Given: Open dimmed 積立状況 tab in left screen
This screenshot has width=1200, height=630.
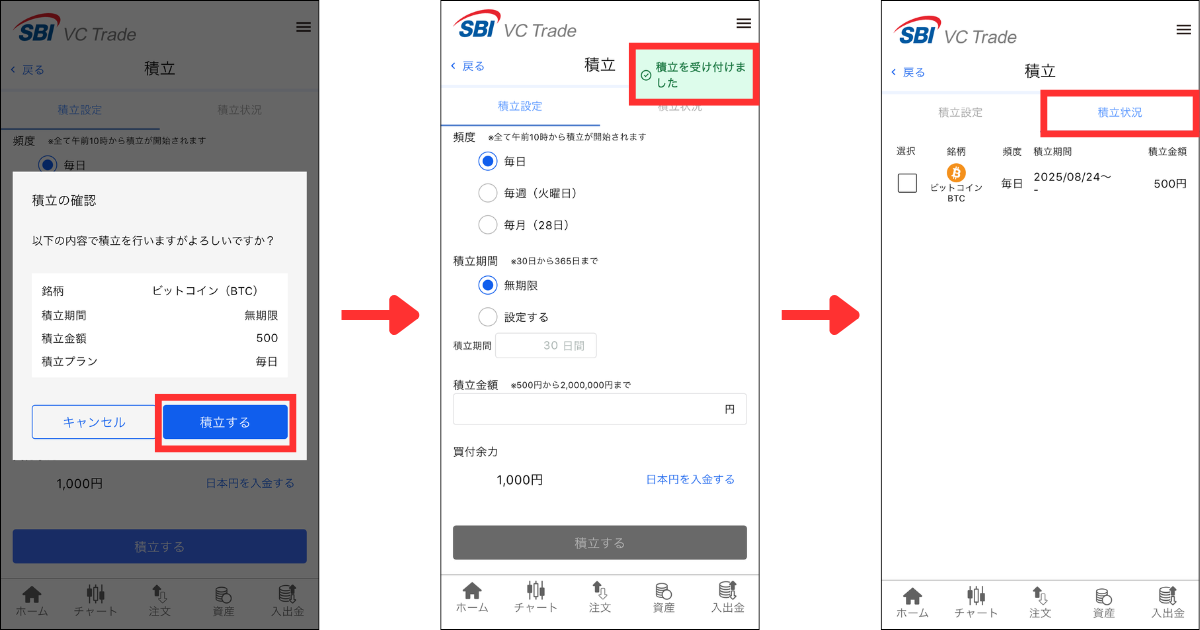Looking at the screenshot, I should (x=239, y=110).
